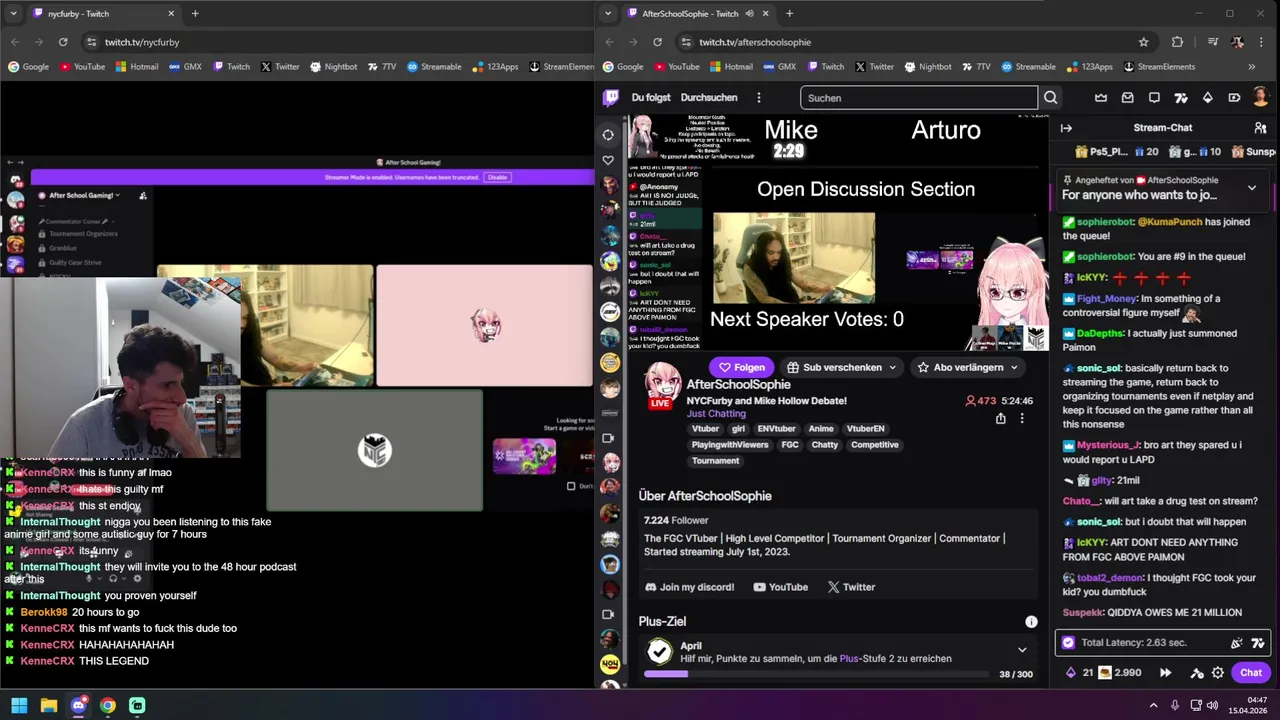1280x720 pixels.
Task: Click the party popper icon in chat input
Action: [x=1237, y=643]
